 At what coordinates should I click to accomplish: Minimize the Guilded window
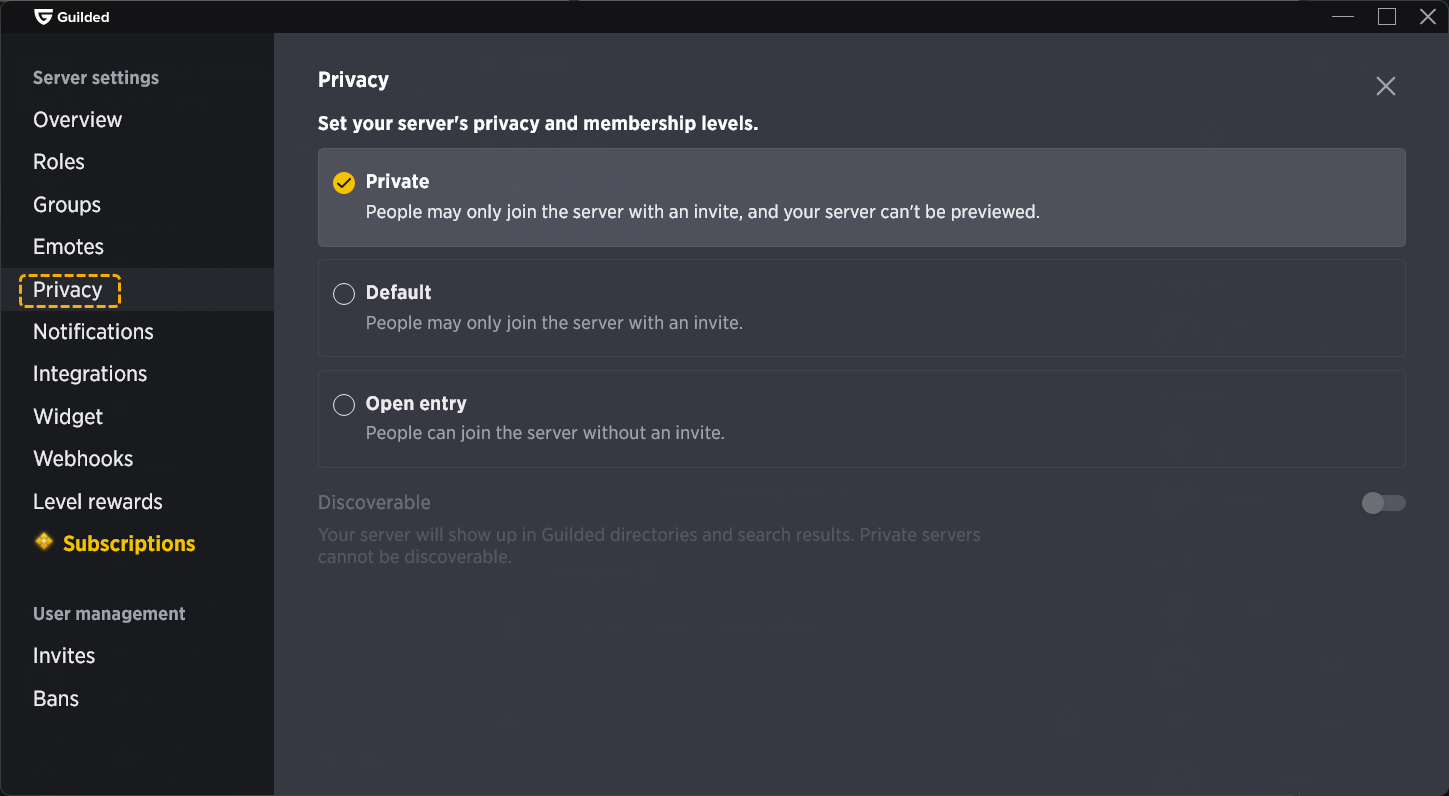[1343, 16]
